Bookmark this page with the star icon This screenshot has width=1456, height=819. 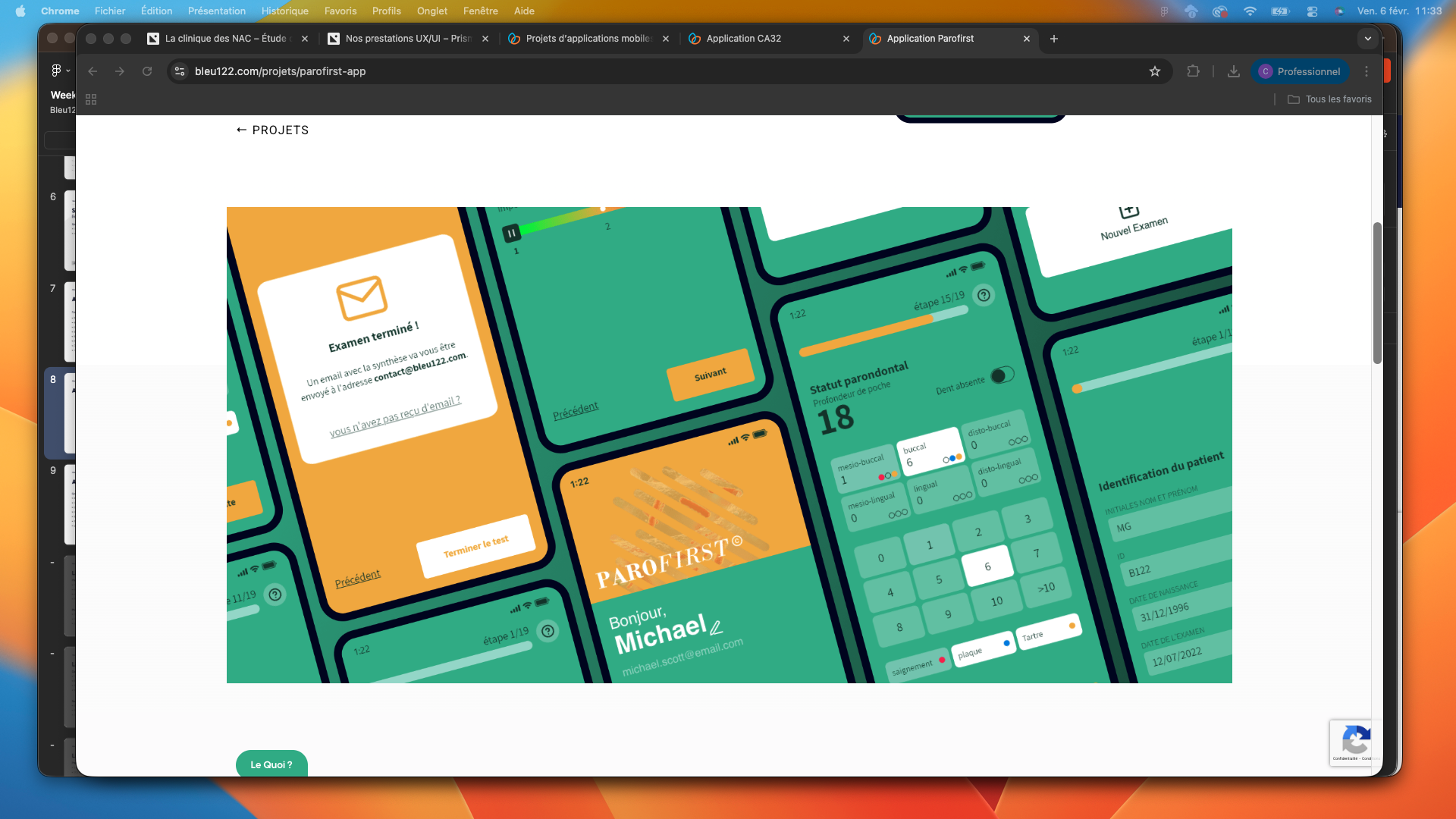[x=1154, y=71]
